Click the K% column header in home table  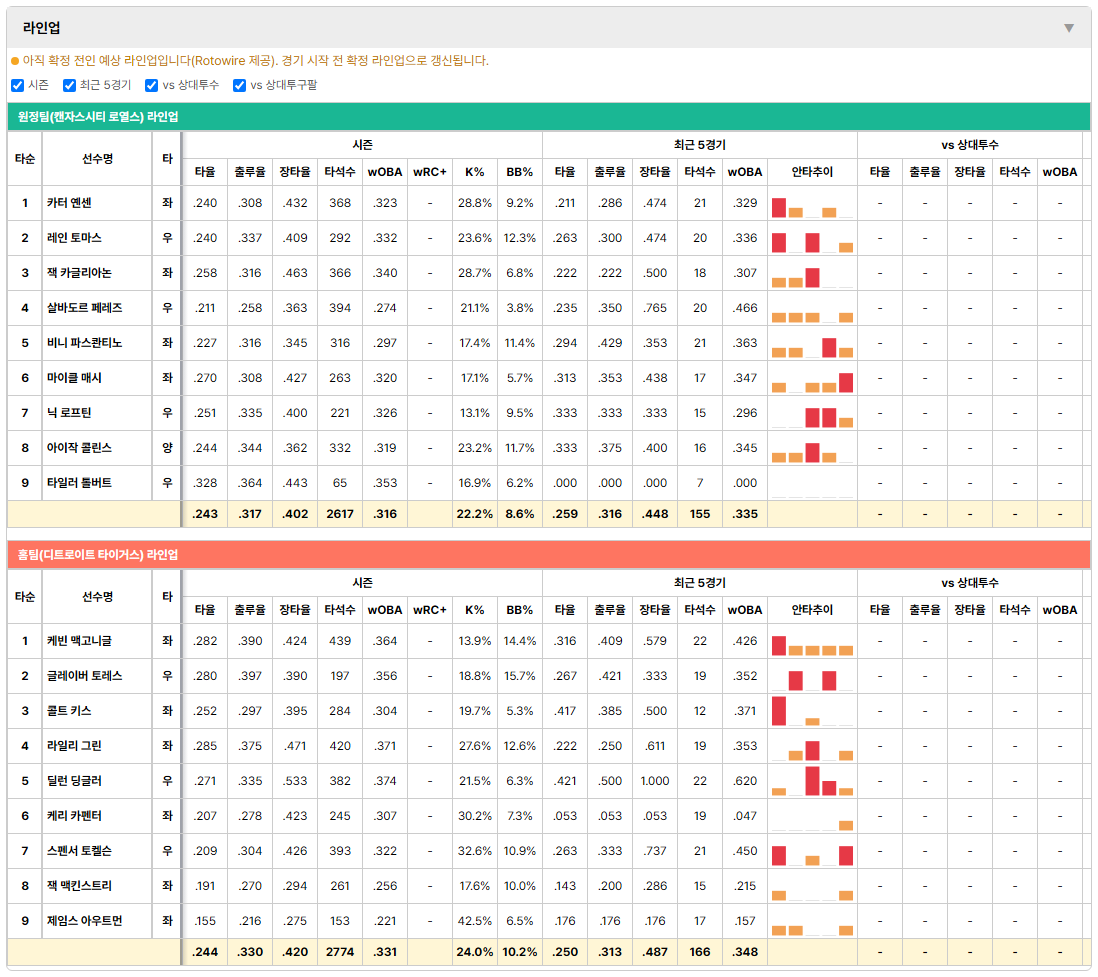coord(474,610)
